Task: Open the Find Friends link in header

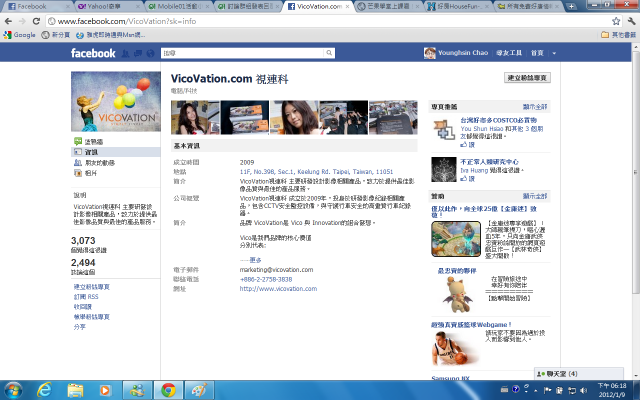Action: tap(509, 53)
